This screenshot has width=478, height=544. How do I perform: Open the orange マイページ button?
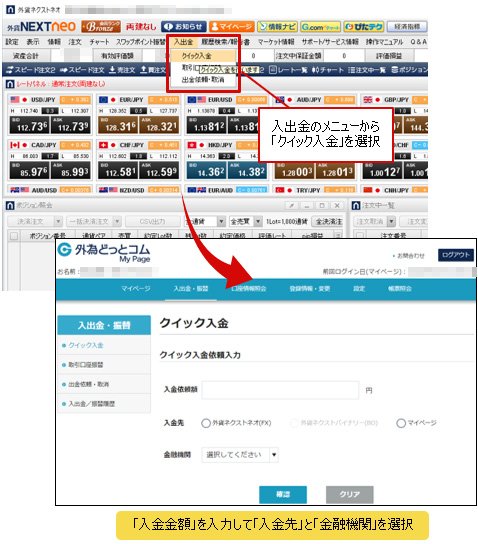pyautogui.click(x=231, y=27)
